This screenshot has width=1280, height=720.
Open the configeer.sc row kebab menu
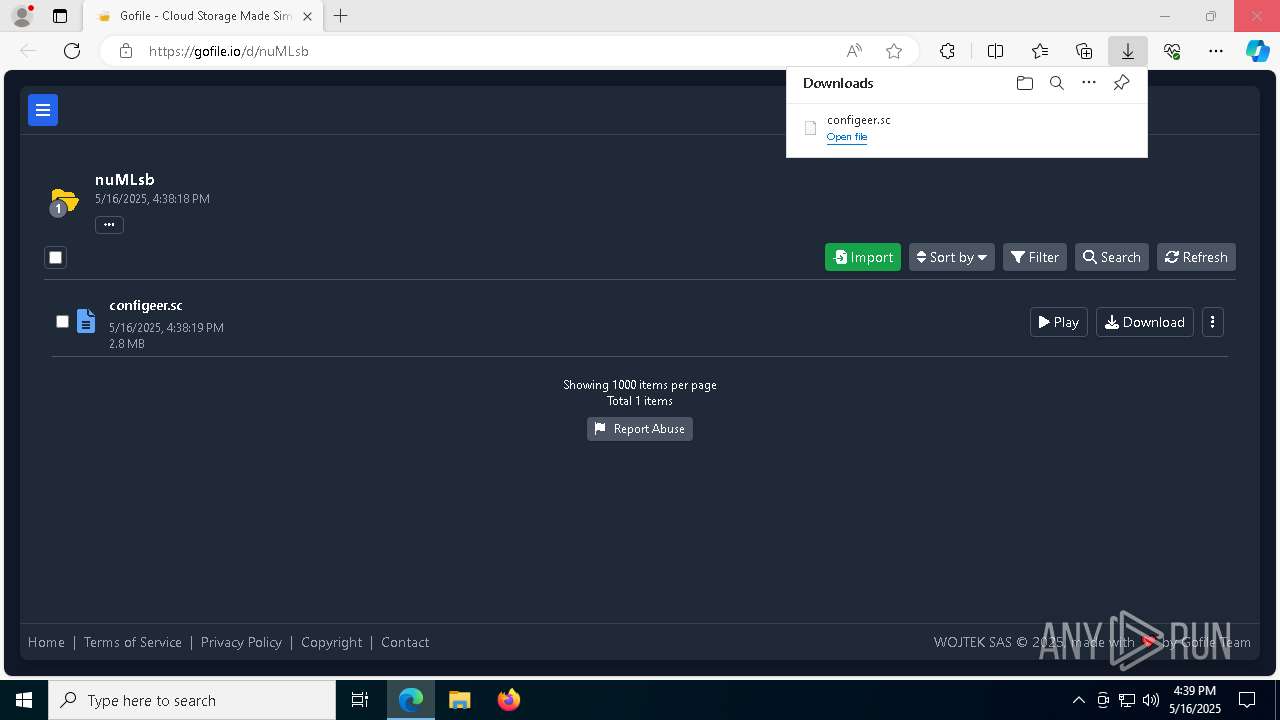(1213, 322)
